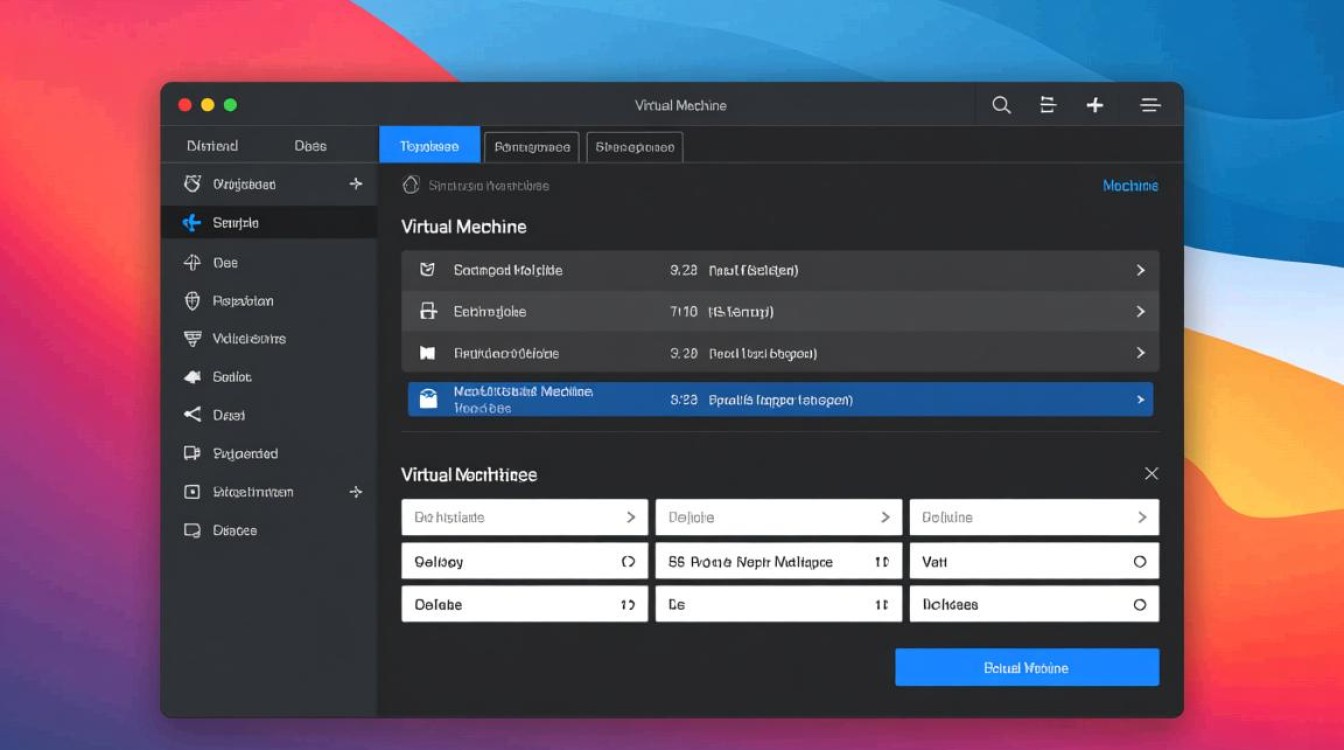The height and width of the screenshot is (750, 1344).
Task: Toggle the circle in the bottom-right field
Action: click(1139, 605)
